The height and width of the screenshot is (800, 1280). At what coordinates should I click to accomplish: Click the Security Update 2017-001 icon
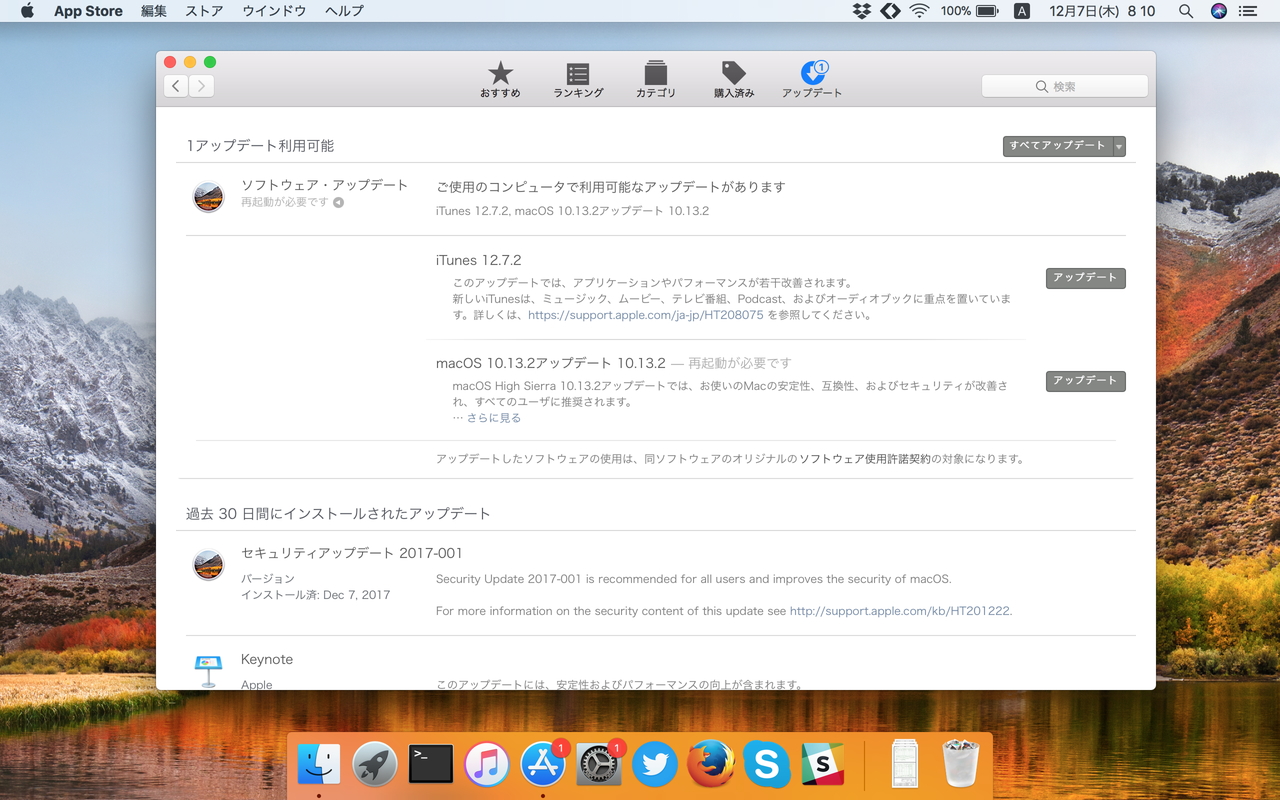[x=208, y=565]
